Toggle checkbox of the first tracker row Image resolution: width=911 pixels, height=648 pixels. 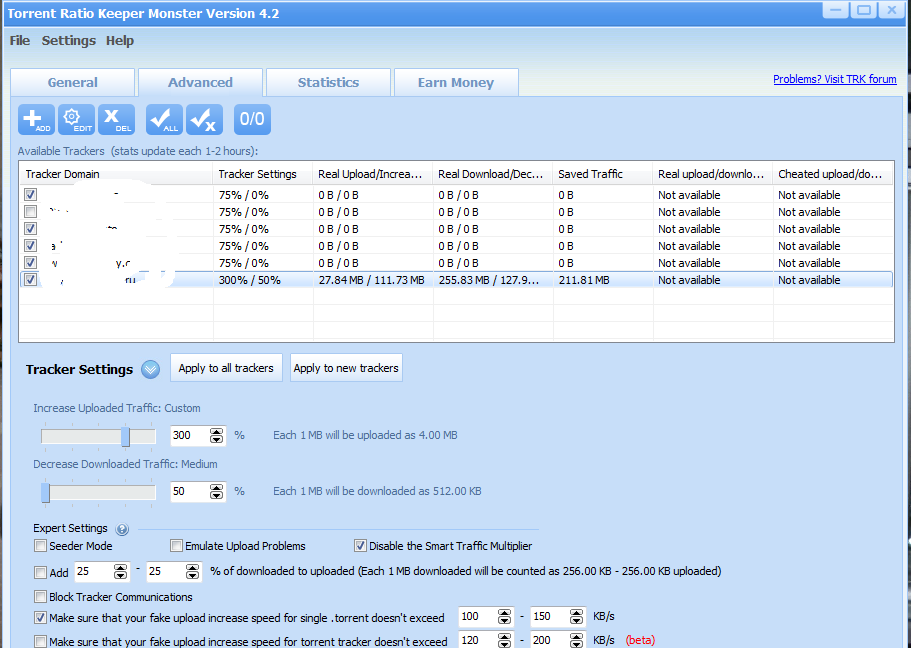point(30,195)
